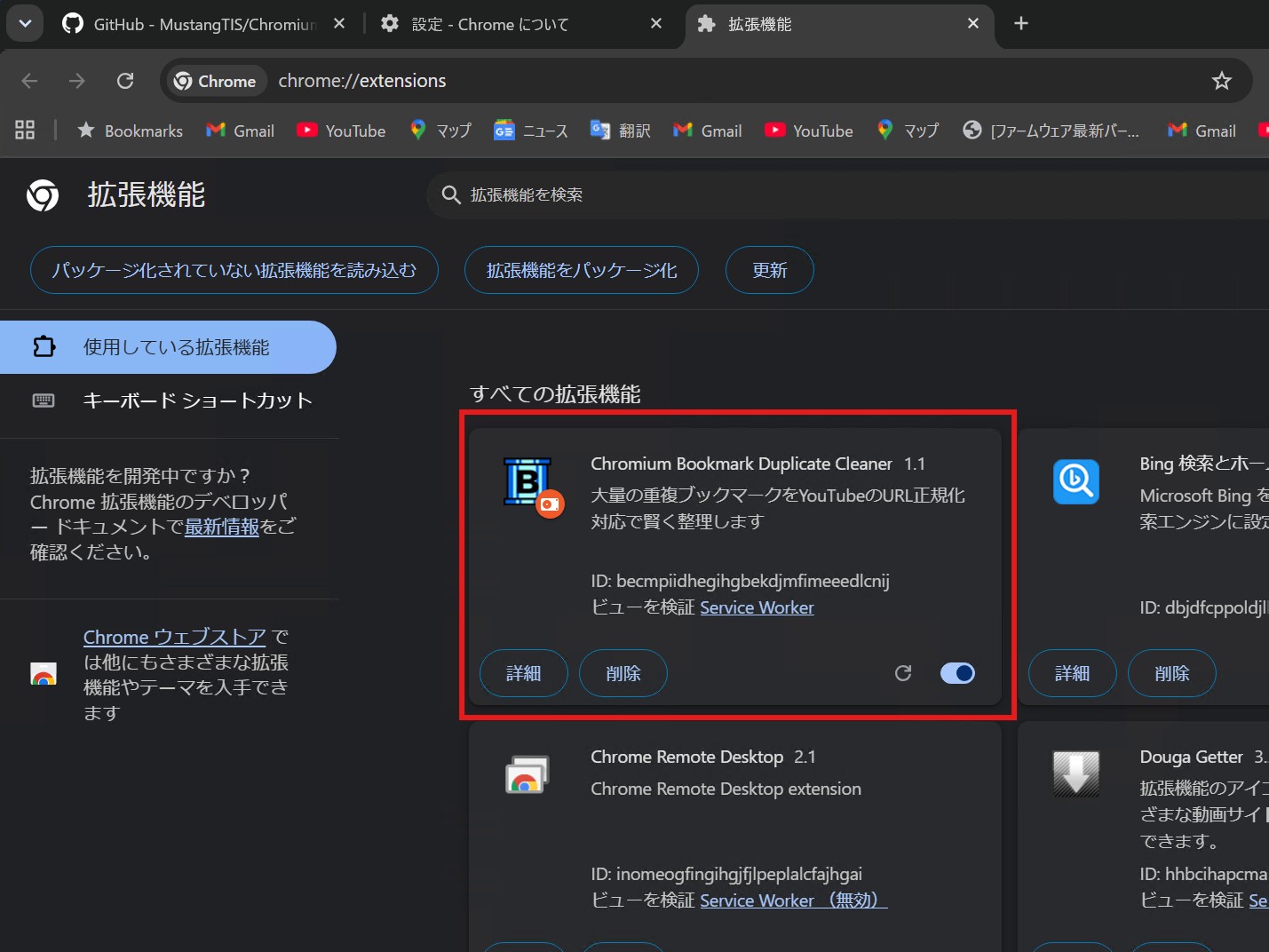Open the 最新情報 developer docs link
Screen dimensions: 1269x952
coord(222,527)
